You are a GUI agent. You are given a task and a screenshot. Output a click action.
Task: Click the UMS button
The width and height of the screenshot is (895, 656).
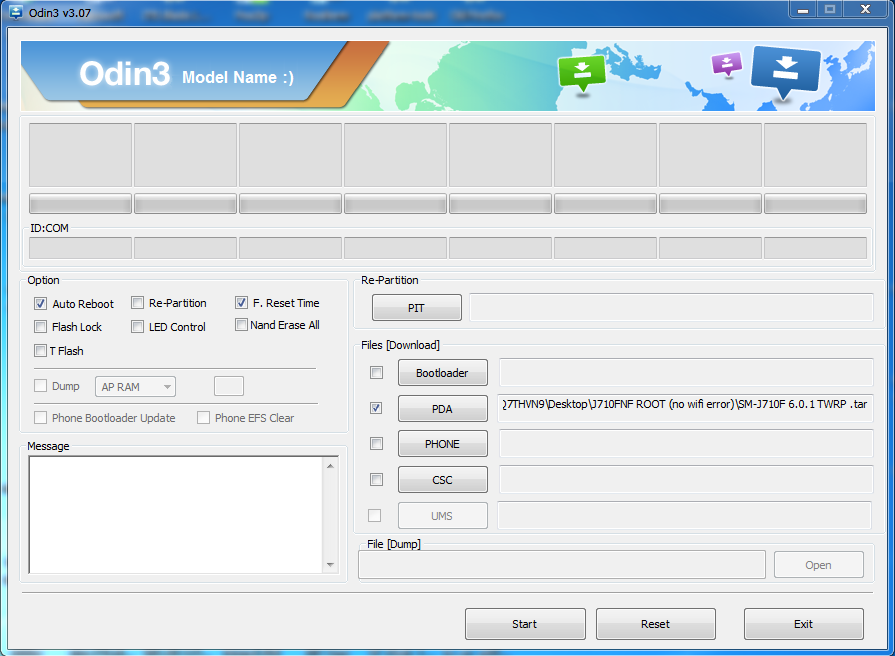442,516
